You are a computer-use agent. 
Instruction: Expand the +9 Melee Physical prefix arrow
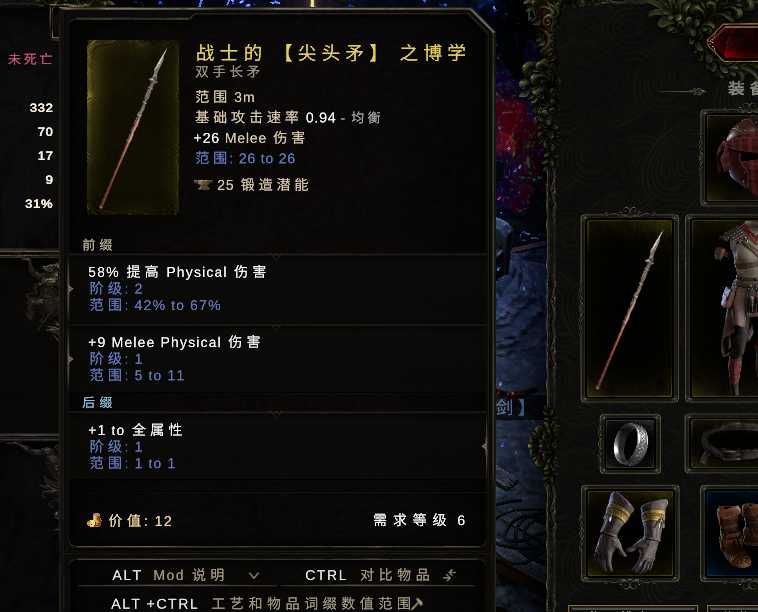tap(71, 359)
